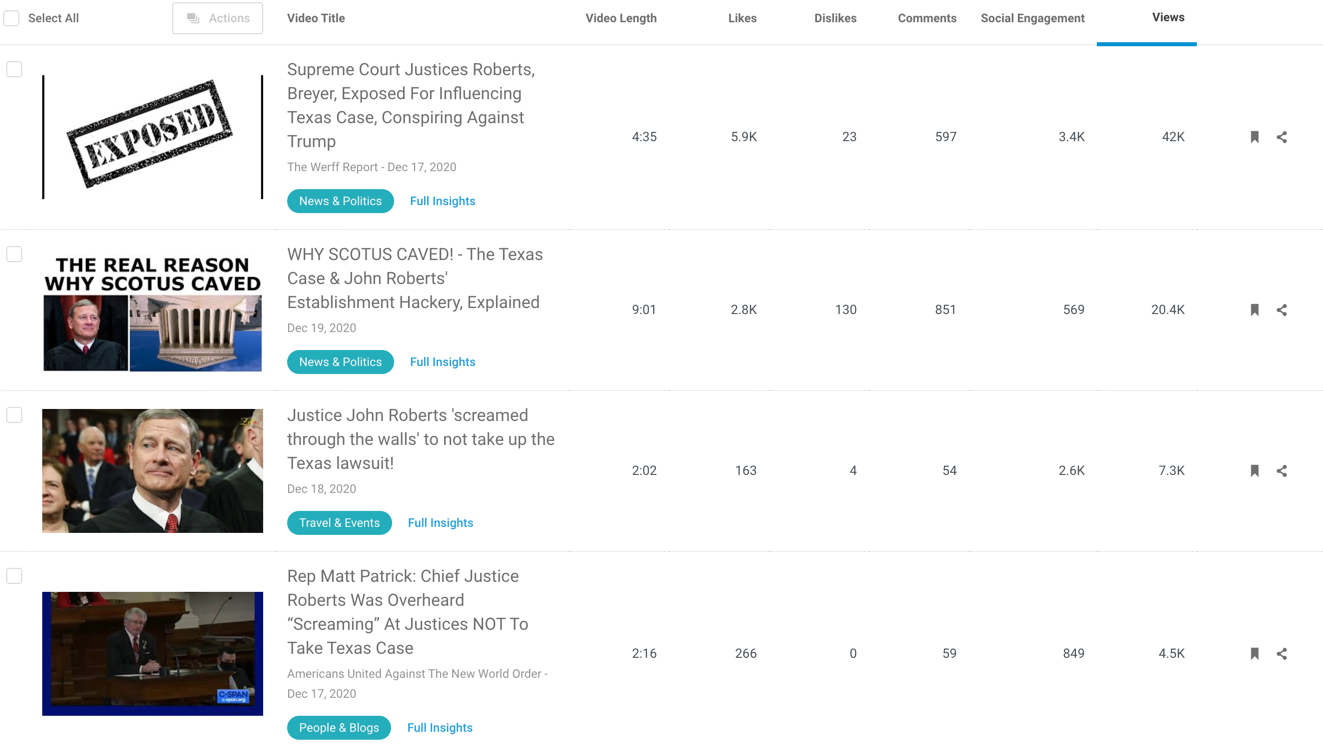Click the People & Blogs category tag
Viewport: 1323px width, 754px height.
339,728
